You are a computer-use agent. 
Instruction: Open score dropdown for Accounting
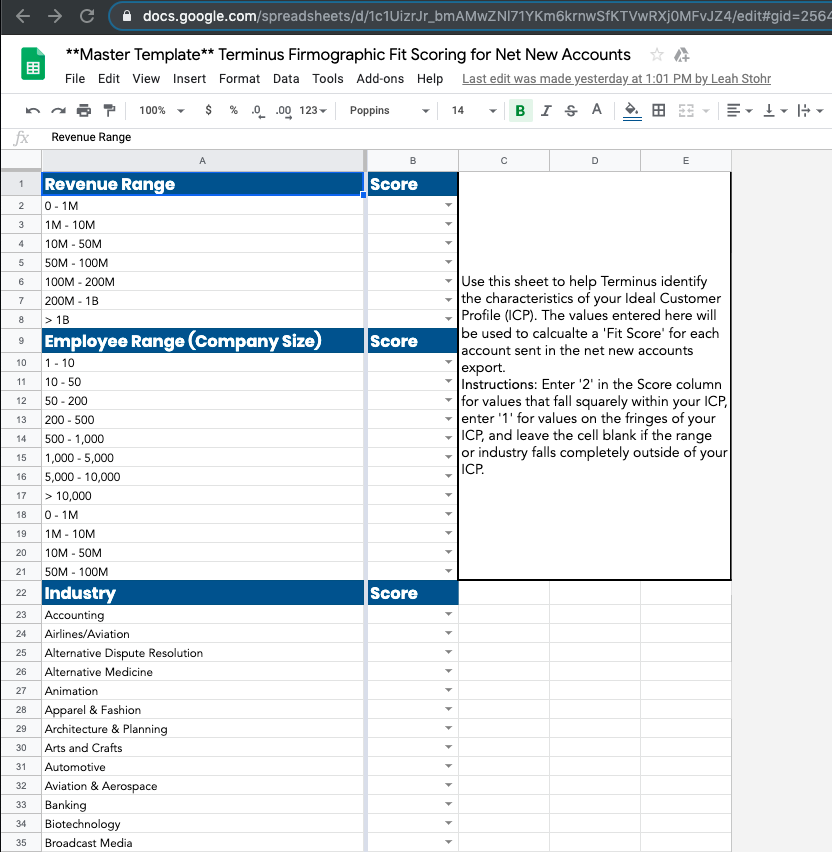coord(448,614)
